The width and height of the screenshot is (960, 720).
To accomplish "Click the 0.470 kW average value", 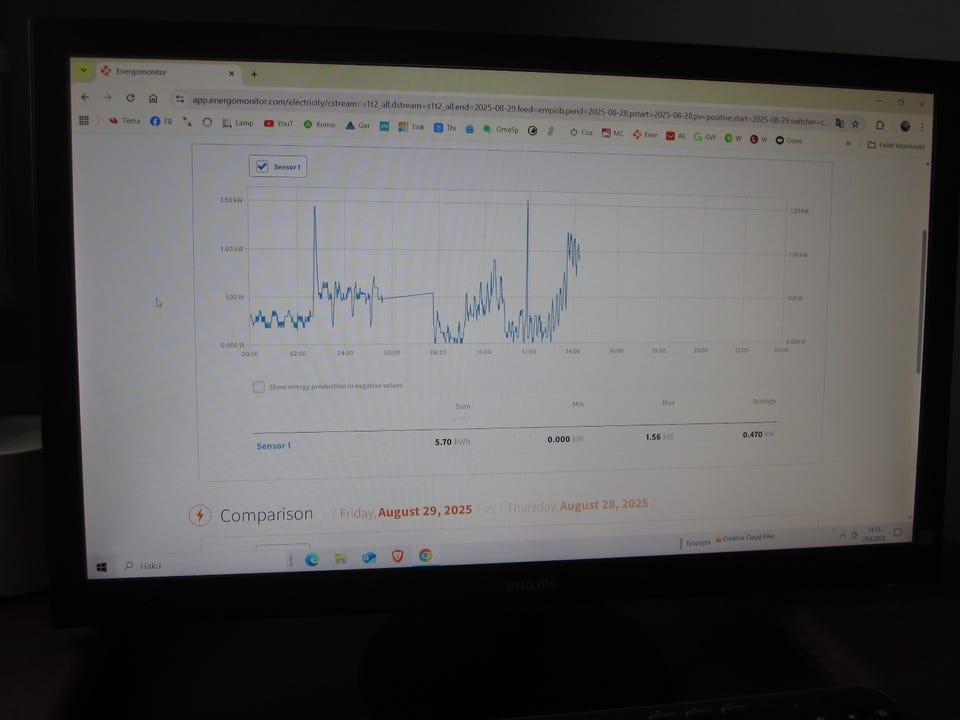I will [x=759, y=434].
